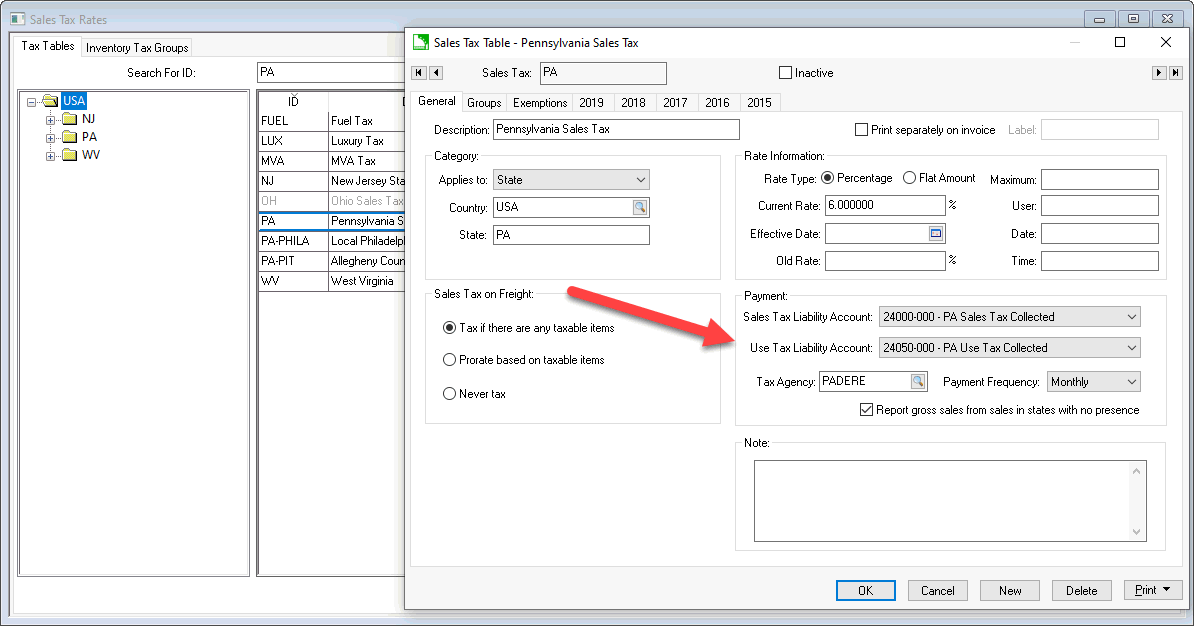
Task: Choose Never tax freight option
Action: click(450, 394)
